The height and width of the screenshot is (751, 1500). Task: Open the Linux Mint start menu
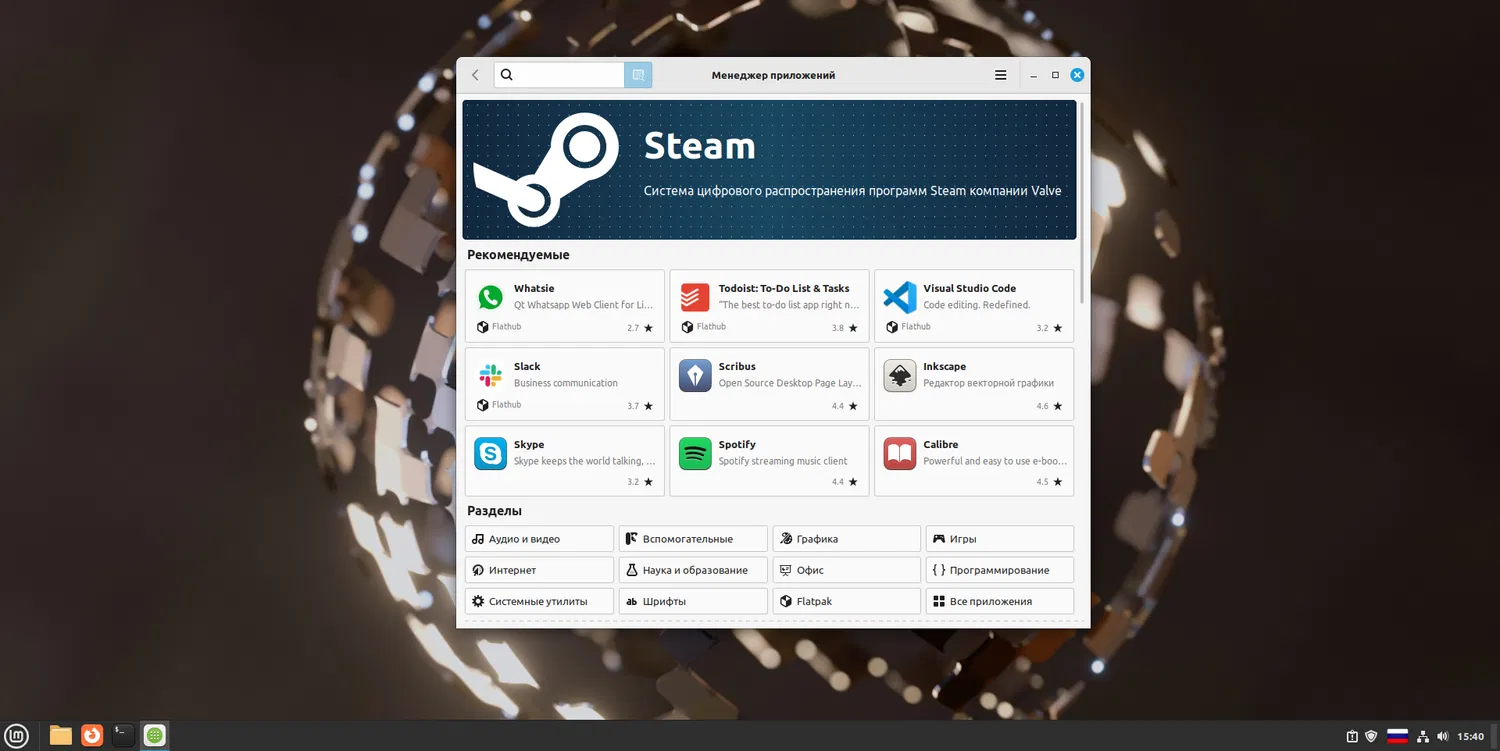[x=17, y=736]
